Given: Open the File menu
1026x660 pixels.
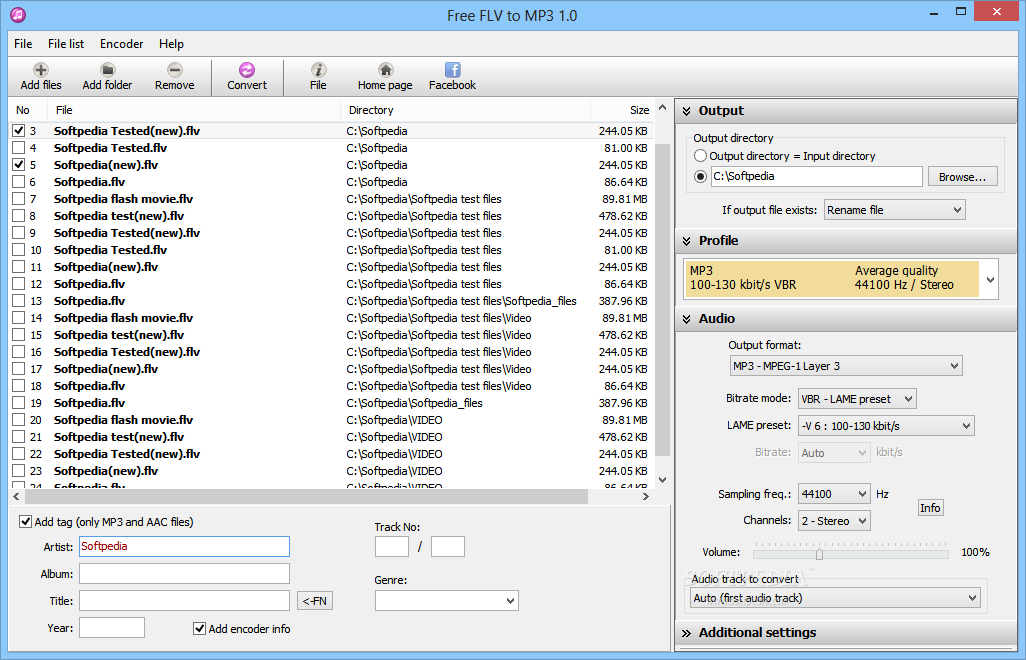Looking at the screenshot, I should (x=23, y=44).
